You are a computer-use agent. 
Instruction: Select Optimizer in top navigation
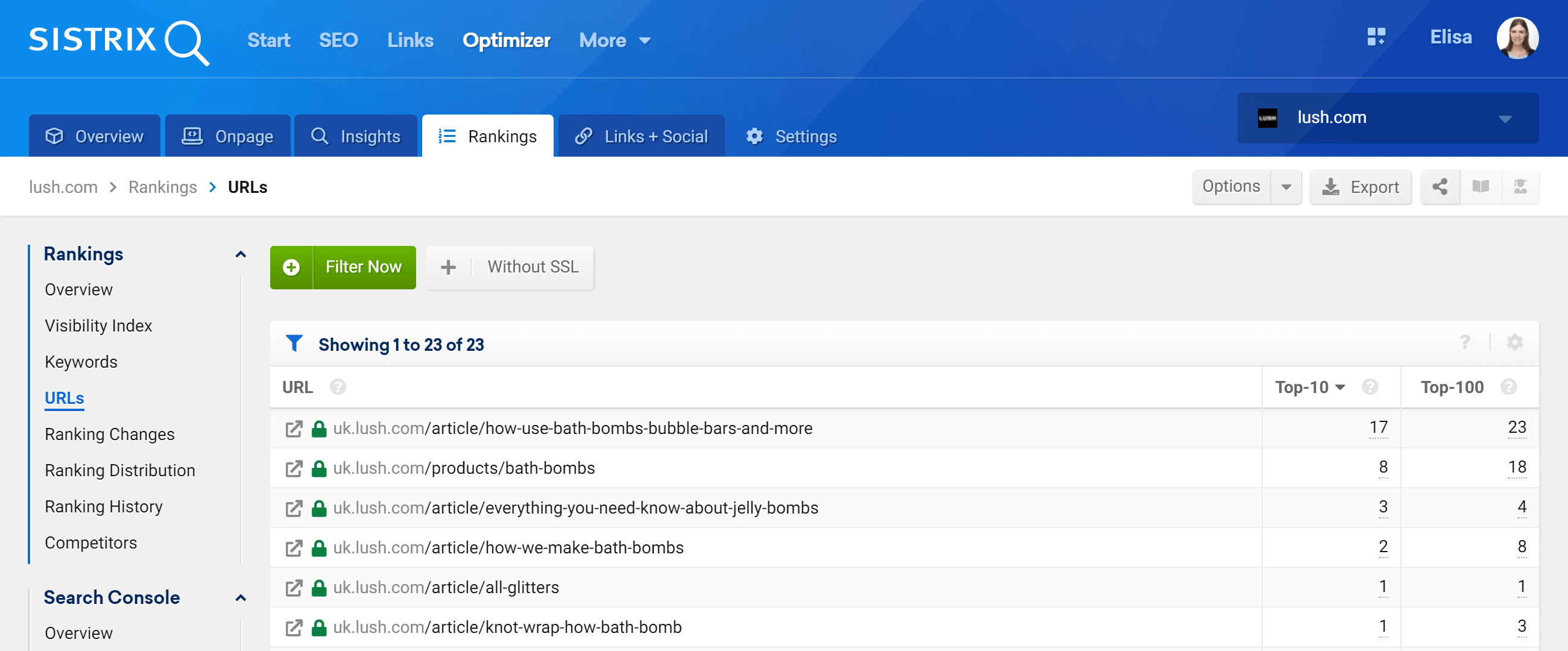pos(506,40)
